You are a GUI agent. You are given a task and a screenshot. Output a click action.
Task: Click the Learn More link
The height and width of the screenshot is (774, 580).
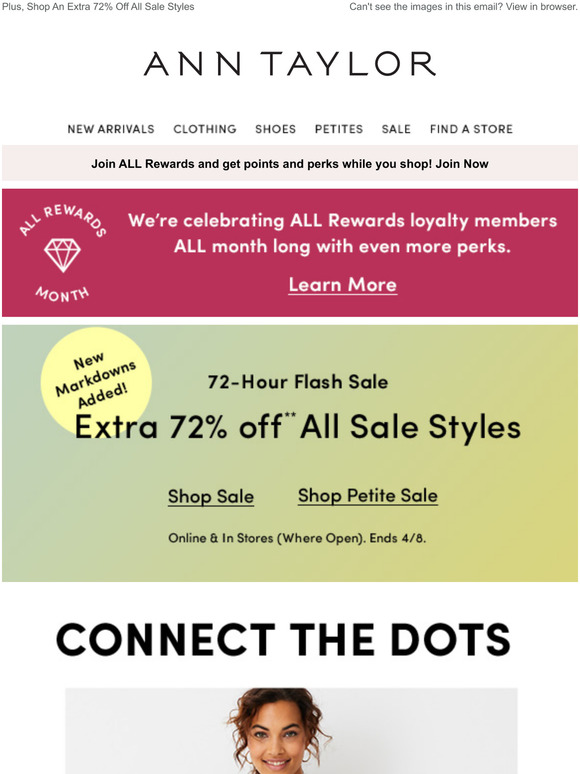(343, 285)
